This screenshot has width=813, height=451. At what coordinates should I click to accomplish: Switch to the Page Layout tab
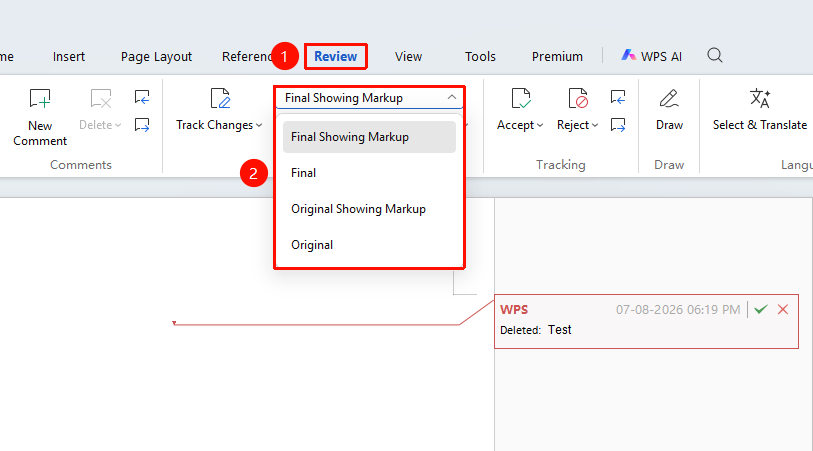[156, 57]
